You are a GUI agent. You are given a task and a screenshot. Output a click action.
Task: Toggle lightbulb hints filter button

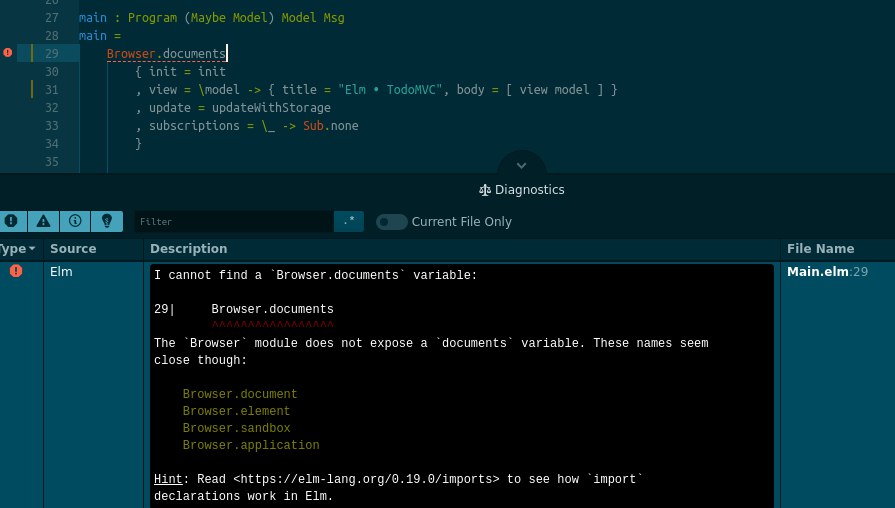click(107, 221)
